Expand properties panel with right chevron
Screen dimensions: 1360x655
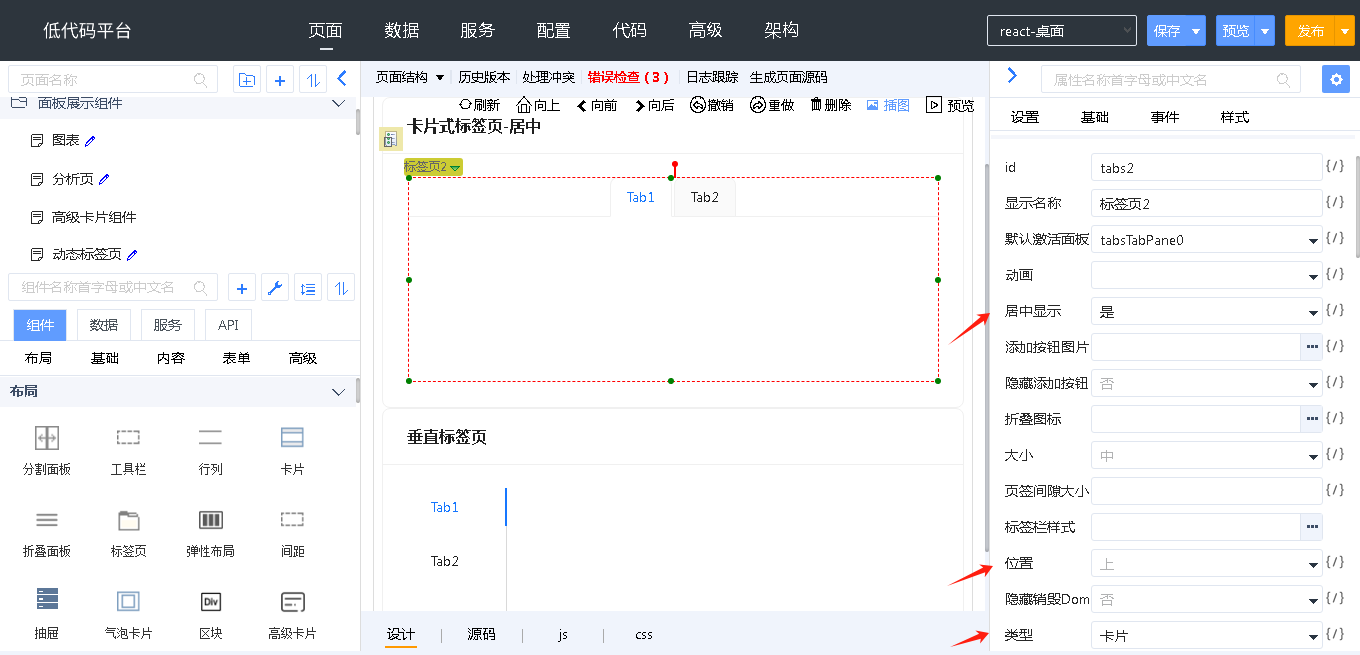(1012, 76)
